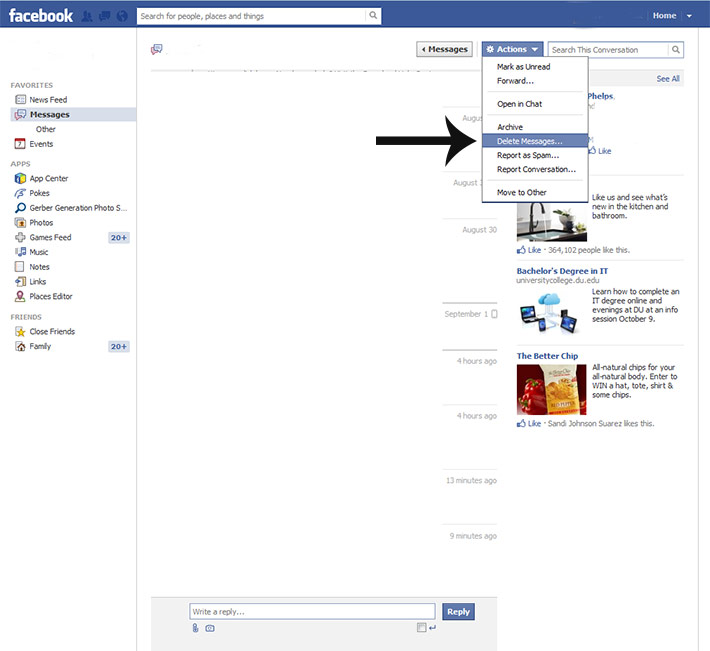
Task: Attach a photo with camera icon
Action: (x=210, y=628)
